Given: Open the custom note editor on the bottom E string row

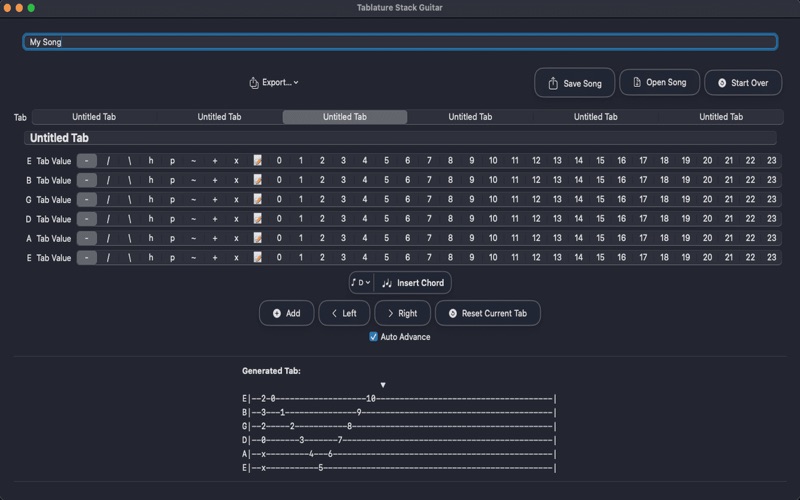Looking at the screenshot, I should pos(258,258).
